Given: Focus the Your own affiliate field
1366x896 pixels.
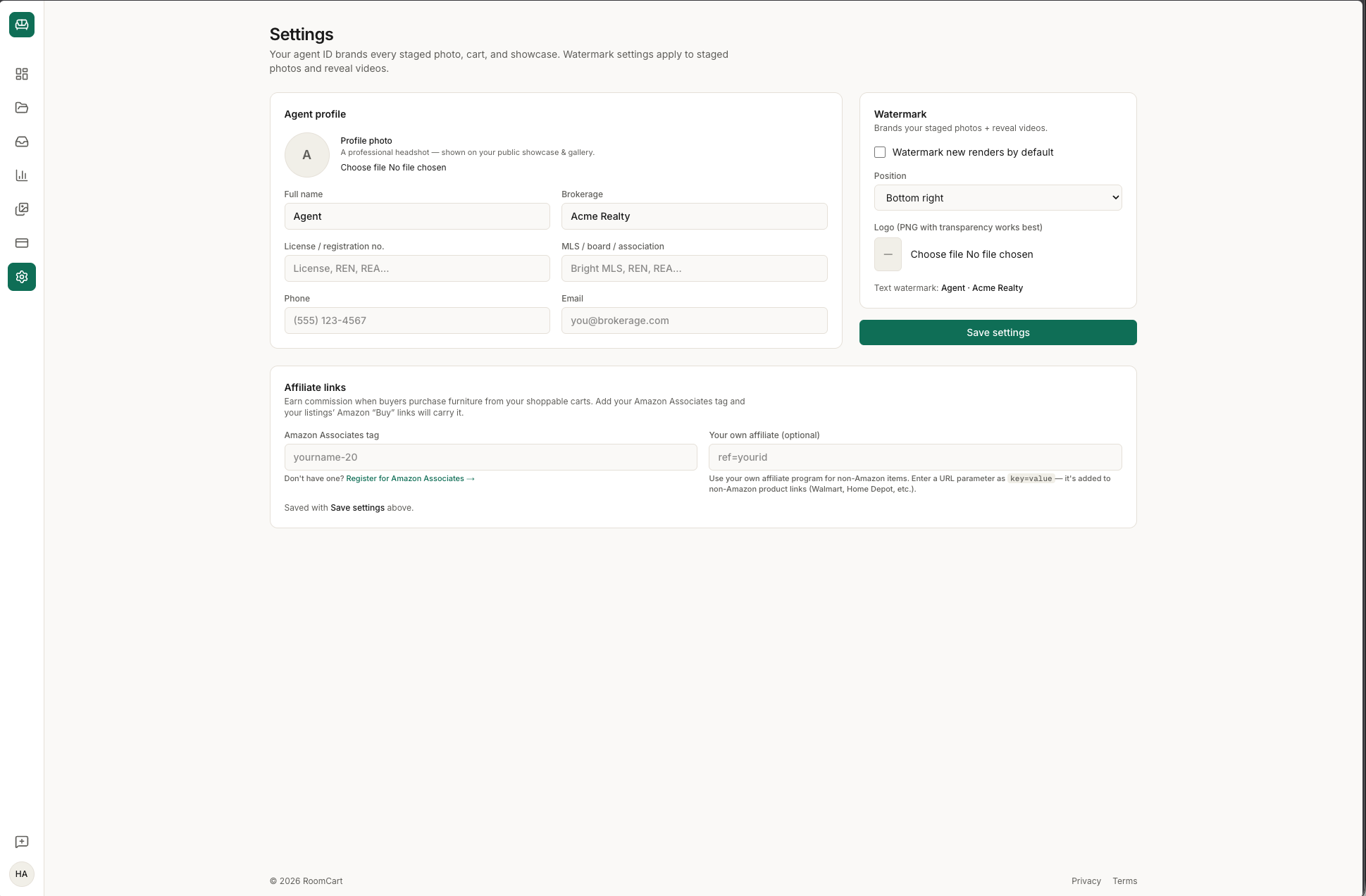Looking at the screenshot, I should point(915,457).
